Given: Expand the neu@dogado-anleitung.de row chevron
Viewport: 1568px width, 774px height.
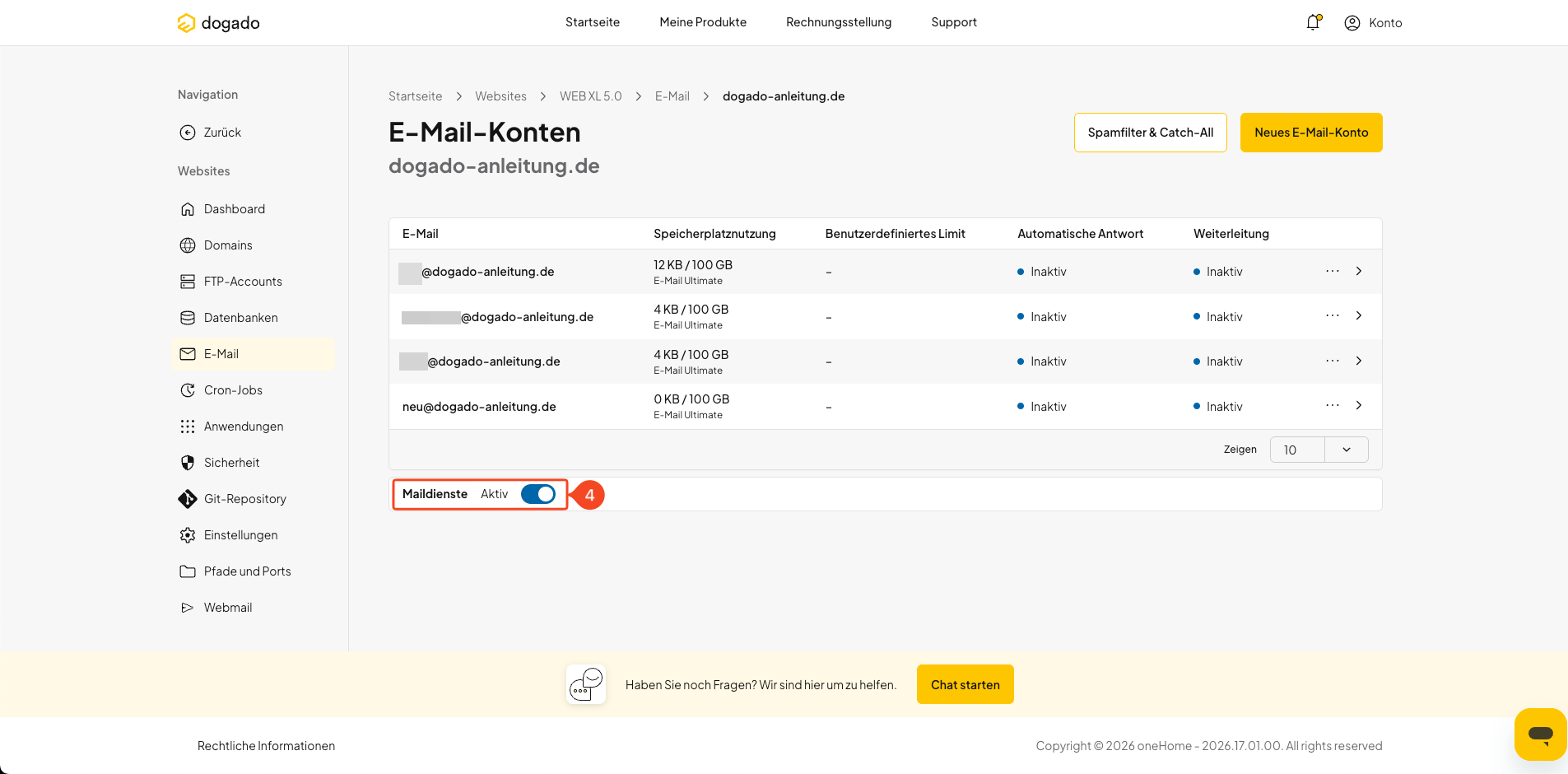Looking at the screenshot, I should click(1359, 405).
